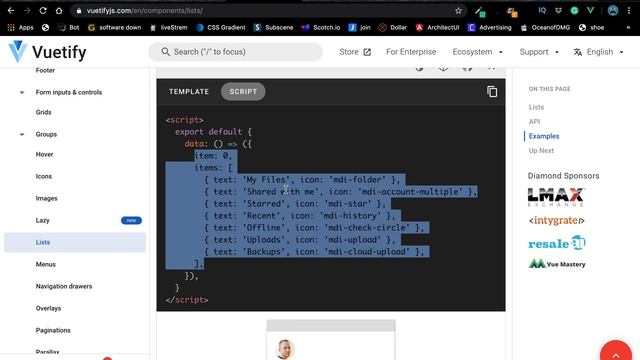Open the Paginations sidebar item
640x360 pixels.
pos(53,331)
